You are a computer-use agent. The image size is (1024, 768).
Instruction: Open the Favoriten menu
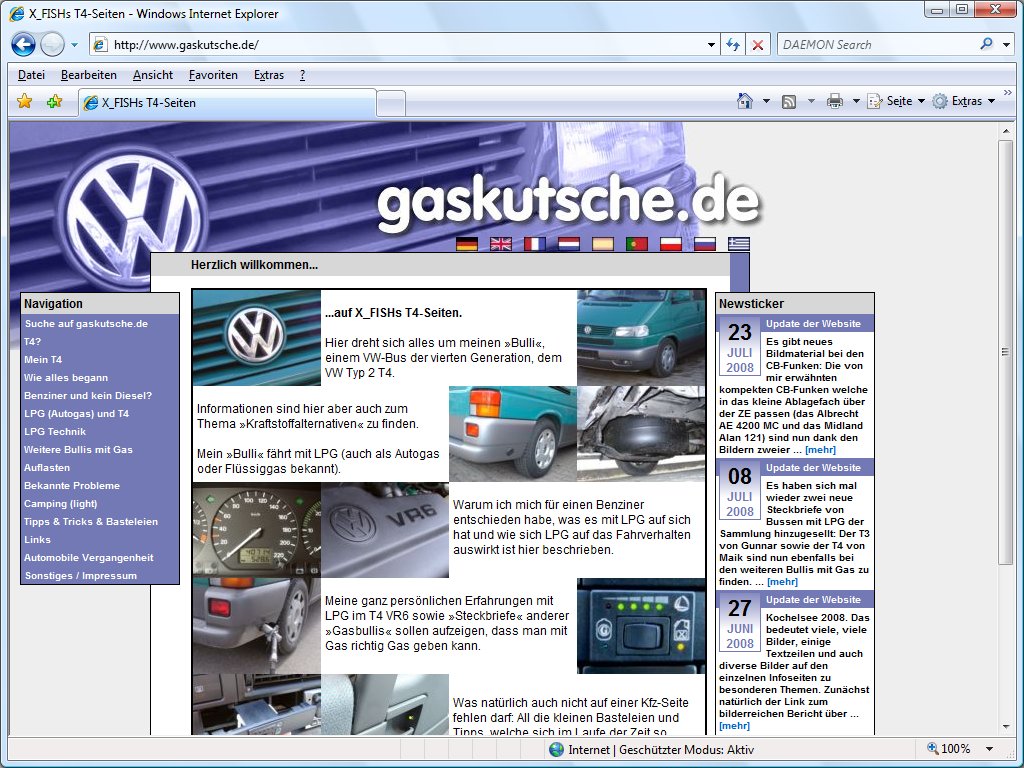(x=213, y=75)
